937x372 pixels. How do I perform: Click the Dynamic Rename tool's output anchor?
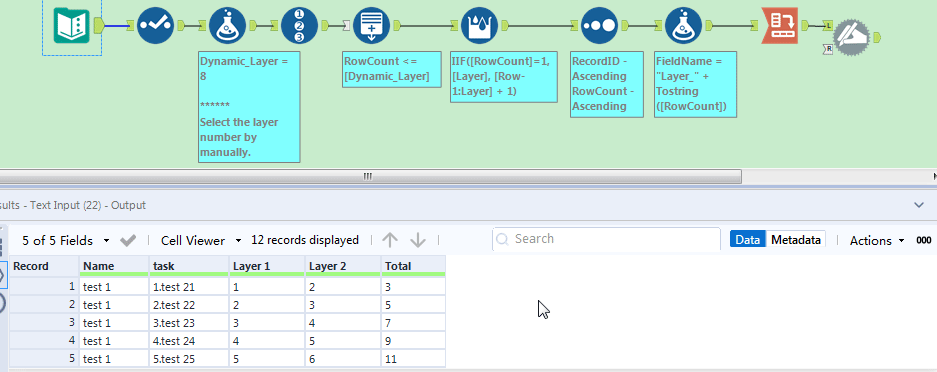[877, 38]
